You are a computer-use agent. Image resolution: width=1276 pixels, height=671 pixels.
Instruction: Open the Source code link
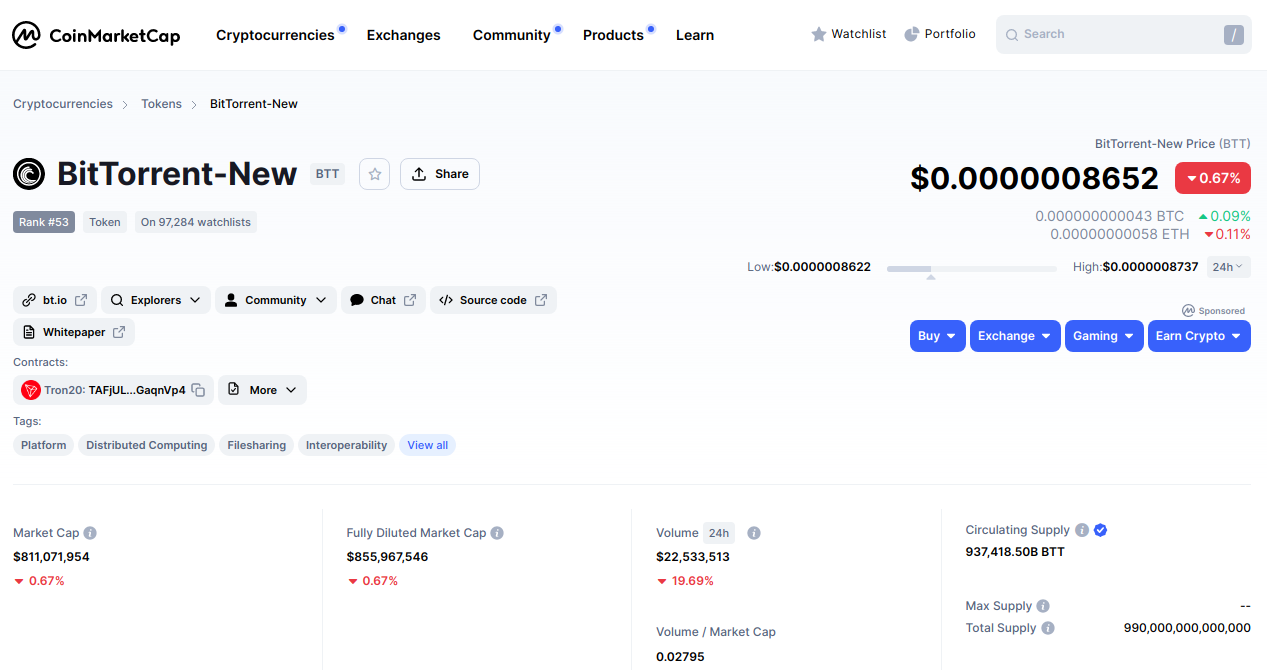click(x=493, y=300)
